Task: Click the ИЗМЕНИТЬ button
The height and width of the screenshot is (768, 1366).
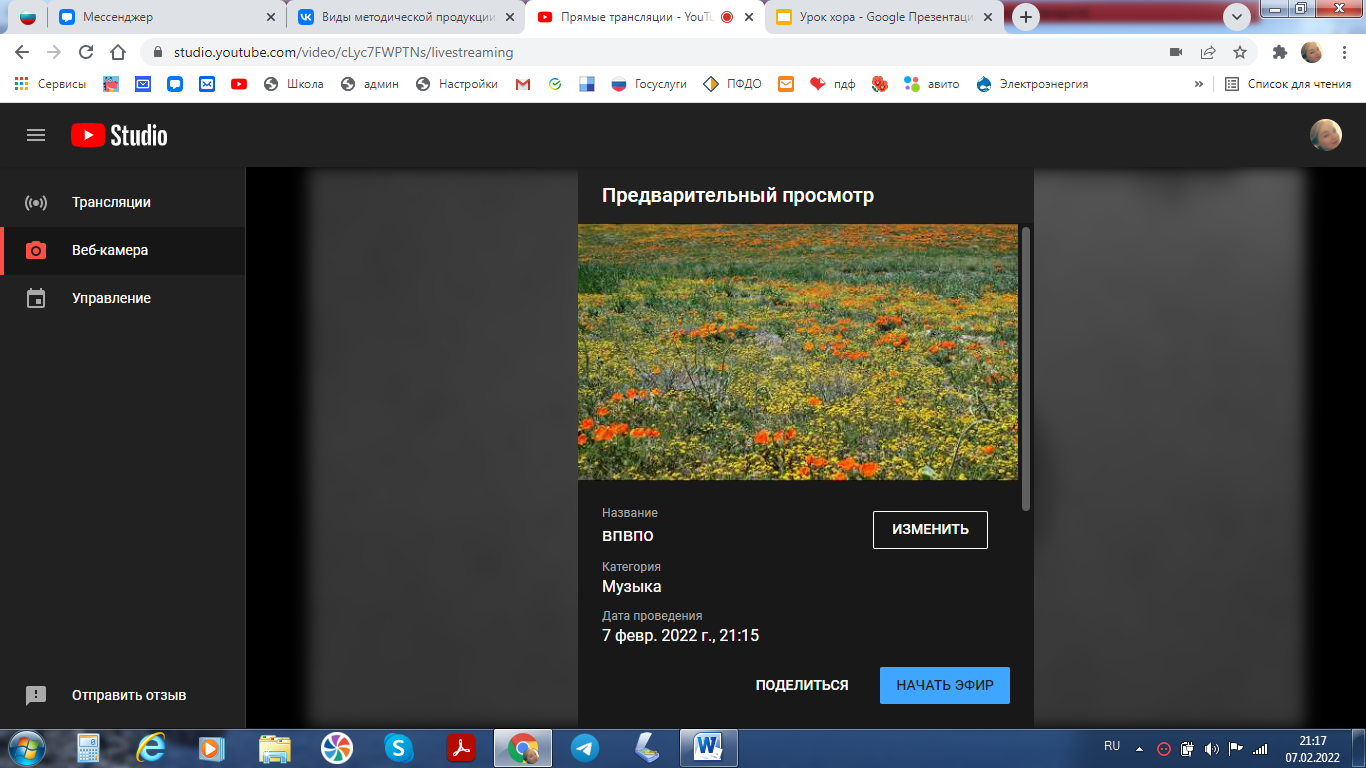Action: pyautogui.click(x=930, y=530)
